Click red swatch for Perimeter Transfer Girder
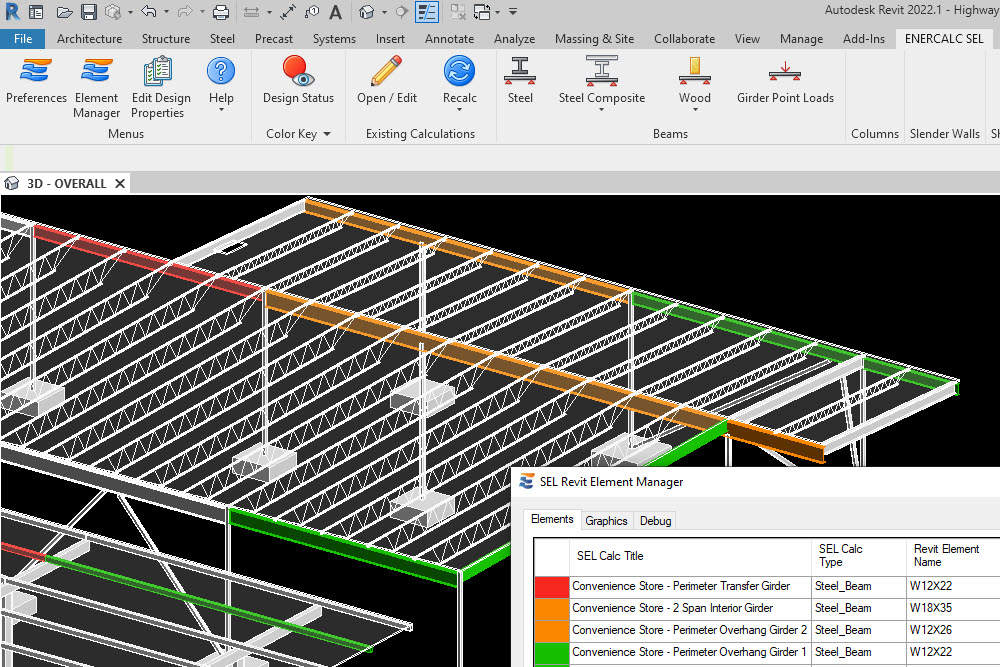Image resolution: width=1000 pixels, height=667 pixels. 550,587
